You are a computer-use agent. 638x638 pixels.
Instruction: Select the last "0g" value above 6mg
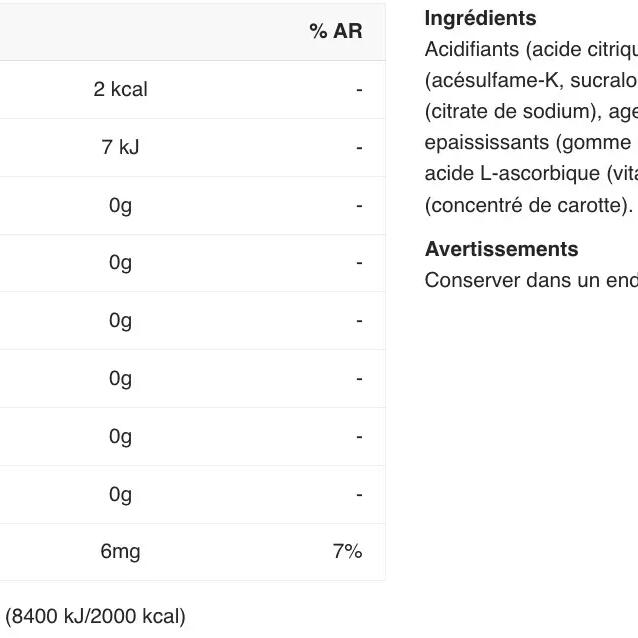[x=120, y=494]
